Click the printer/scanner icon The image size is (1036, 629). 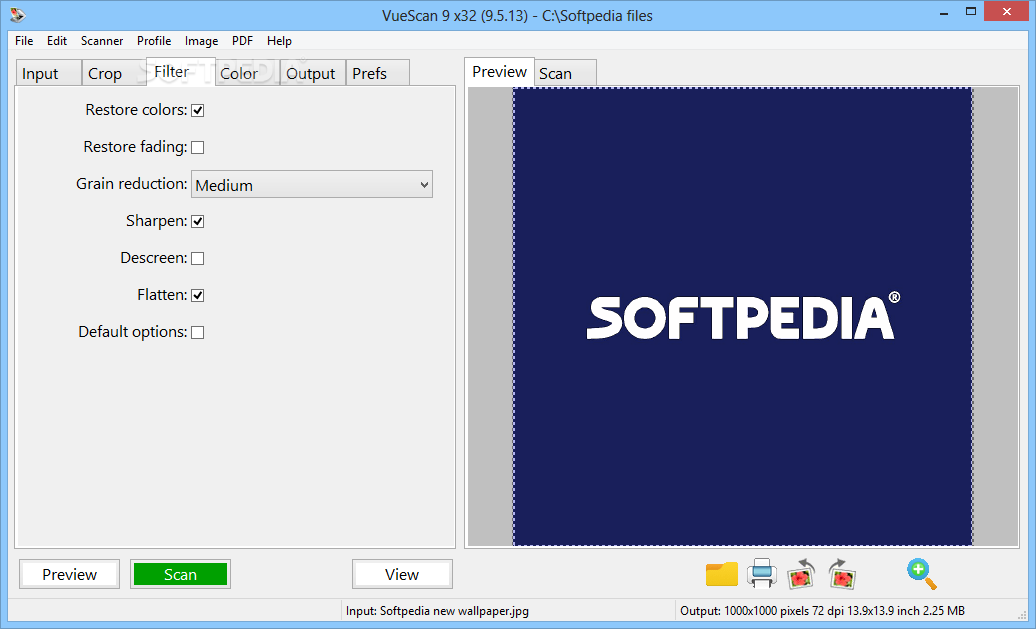point(762,574)
